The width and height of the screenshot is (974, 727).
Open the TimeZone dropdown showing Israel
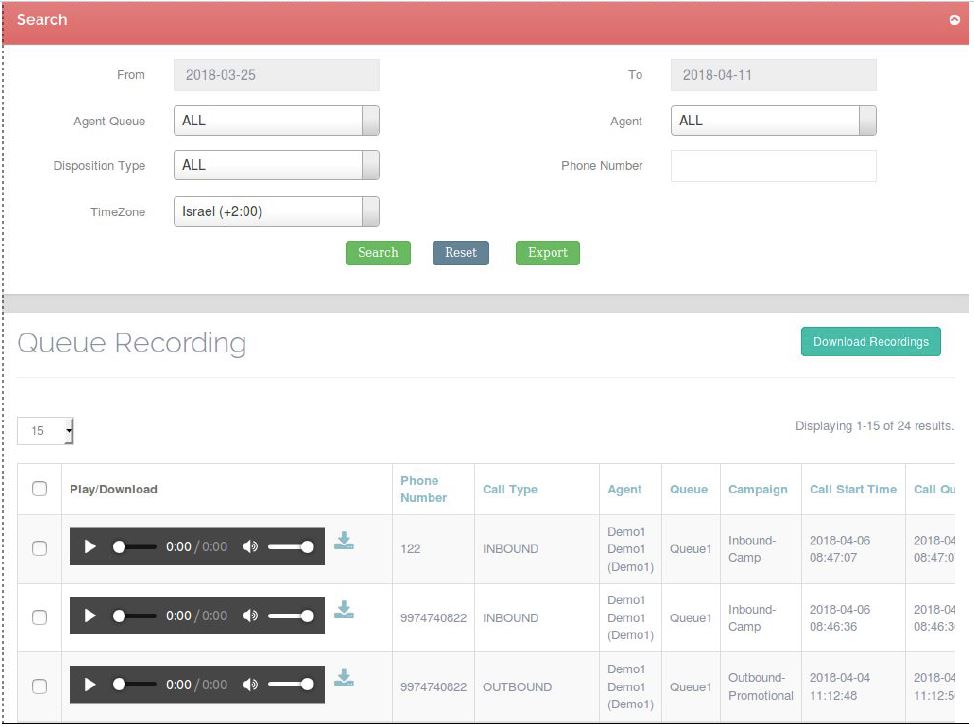pyautogui.click(x=276, y=211)
